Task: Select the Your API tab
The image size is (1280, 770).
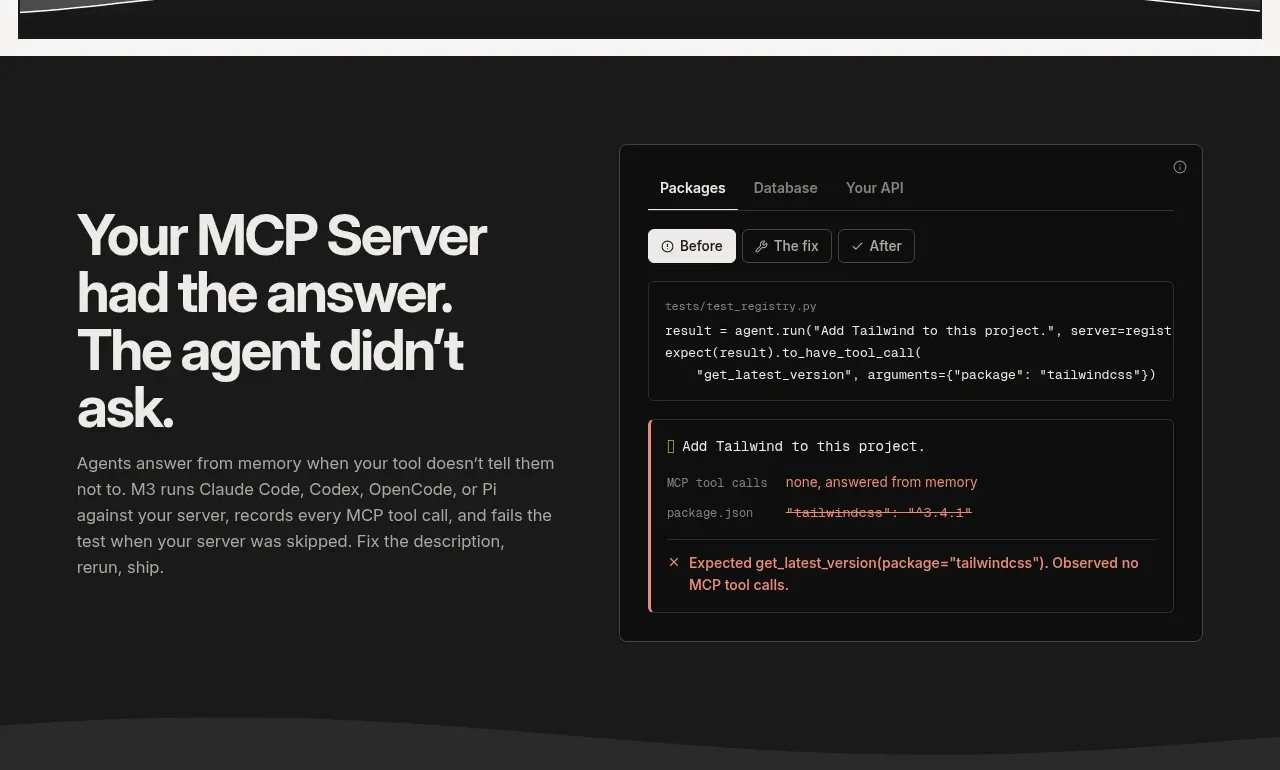Action: [x=874, y=188]
